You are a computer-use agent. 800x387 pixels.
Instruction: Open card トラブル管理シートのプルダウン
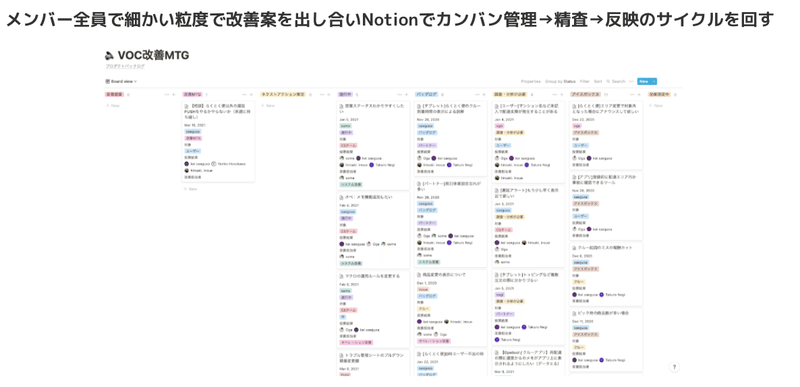(373, 363)
